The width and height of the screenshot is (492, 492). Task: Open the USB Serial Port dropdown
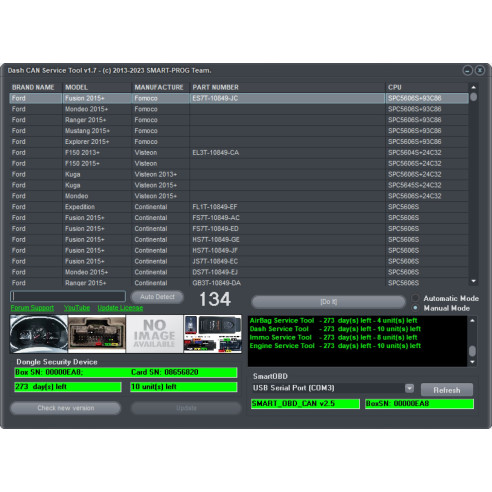click(x=409, y=388)
